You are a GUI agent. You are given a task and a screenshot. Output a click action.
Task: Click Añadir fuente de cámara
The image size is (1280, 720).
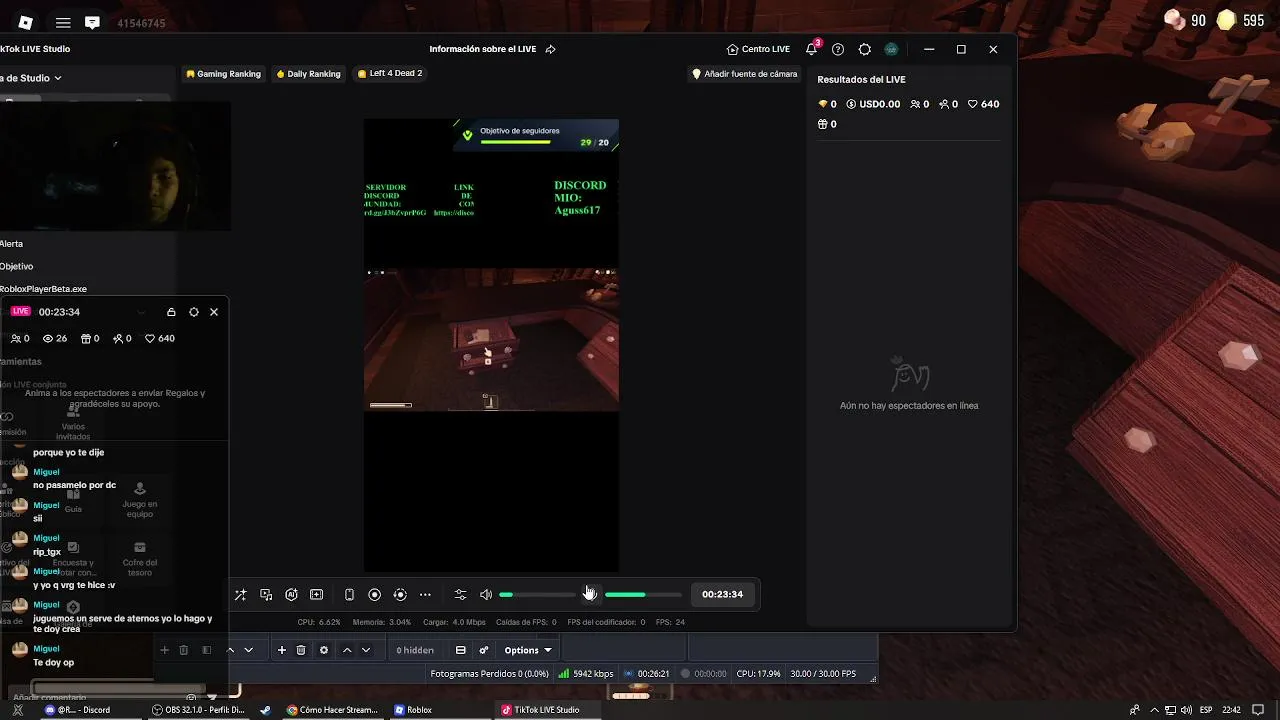(x=745, y=74)
